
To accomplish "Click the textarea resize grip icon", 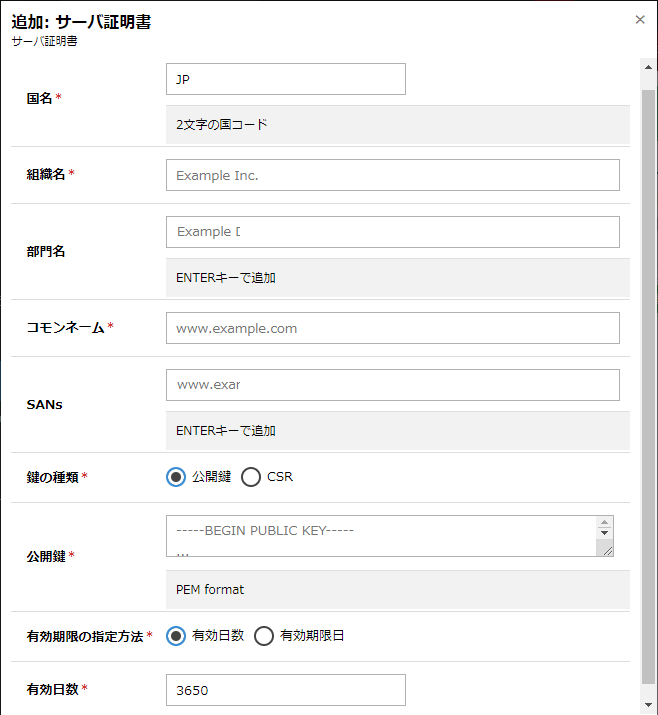I will point(607,551).
